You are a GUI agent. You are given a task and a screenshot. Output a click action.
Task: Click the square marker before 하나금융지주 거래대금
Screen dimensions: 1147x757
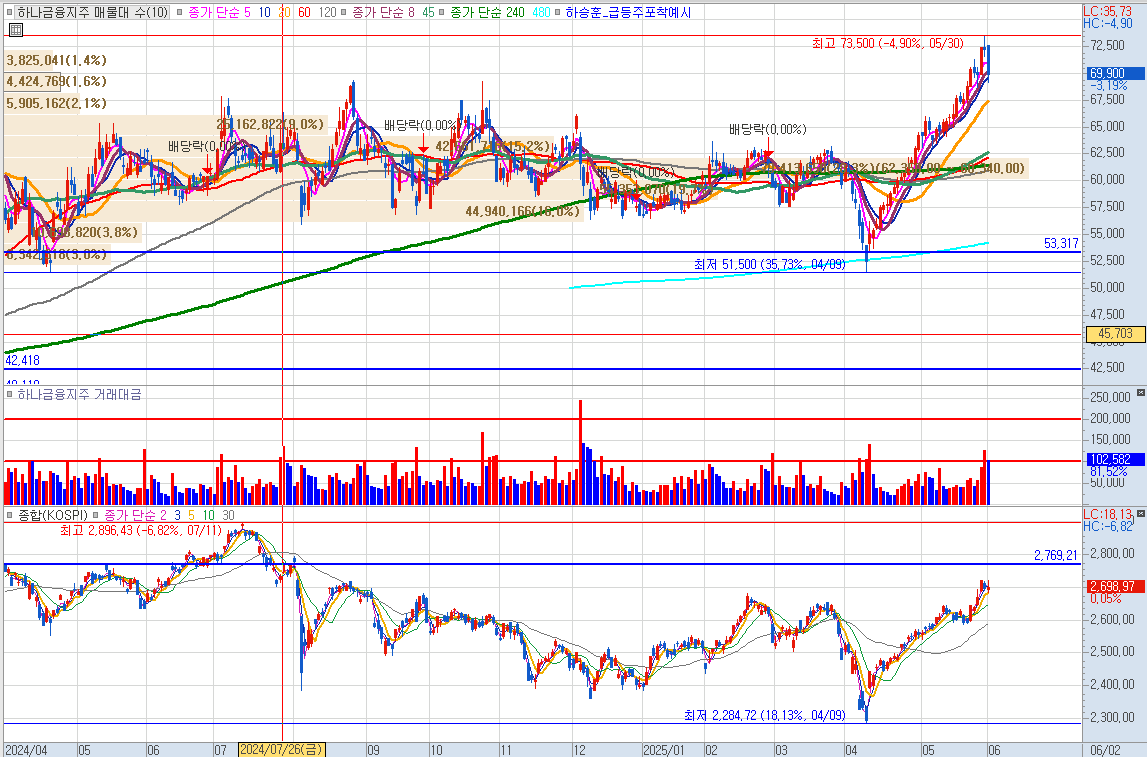click(x=10, y=394)
